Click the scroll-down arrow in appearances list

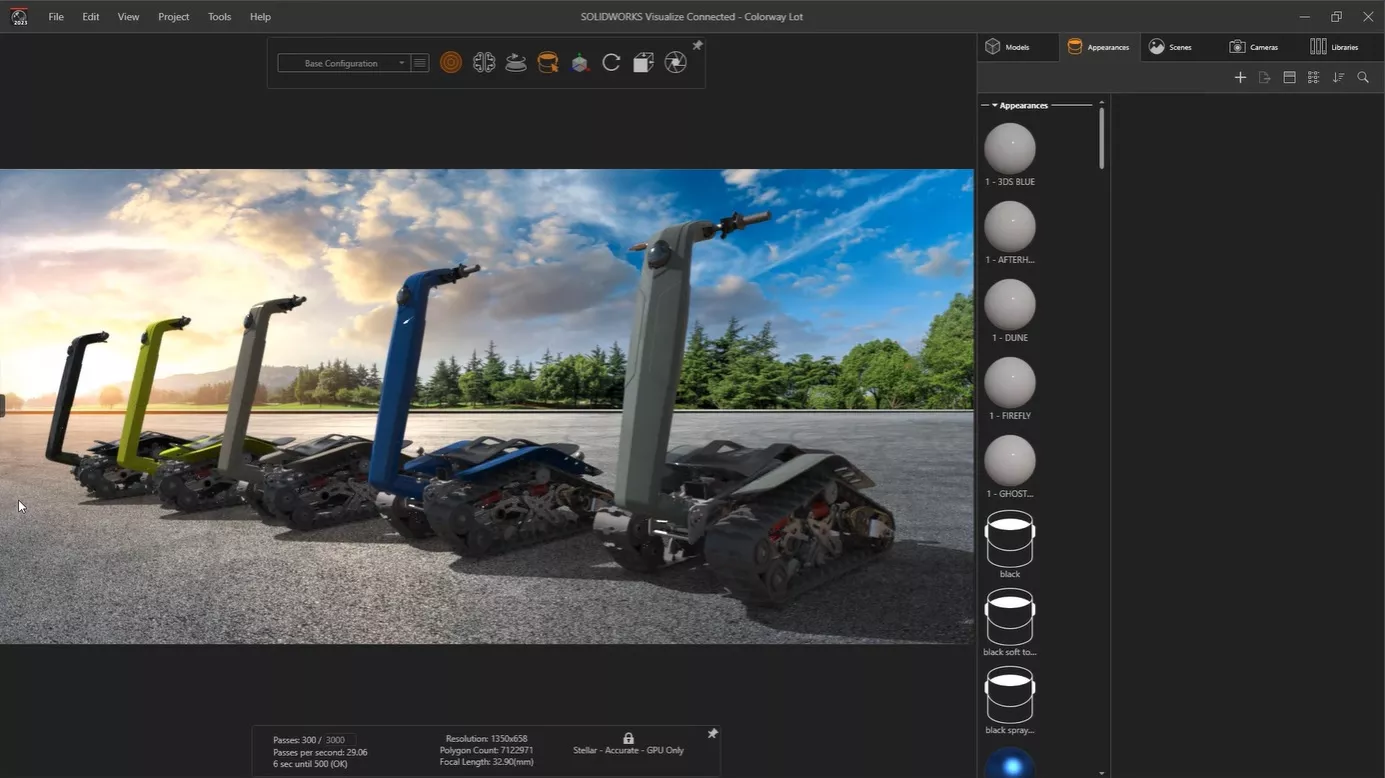pos(1102,773)
